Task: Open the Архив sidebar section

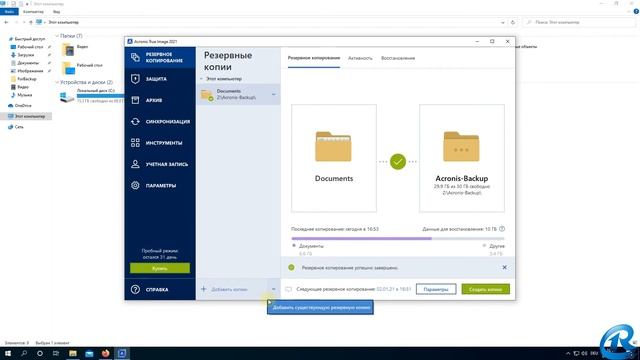Action: click(x=160, y=100)
